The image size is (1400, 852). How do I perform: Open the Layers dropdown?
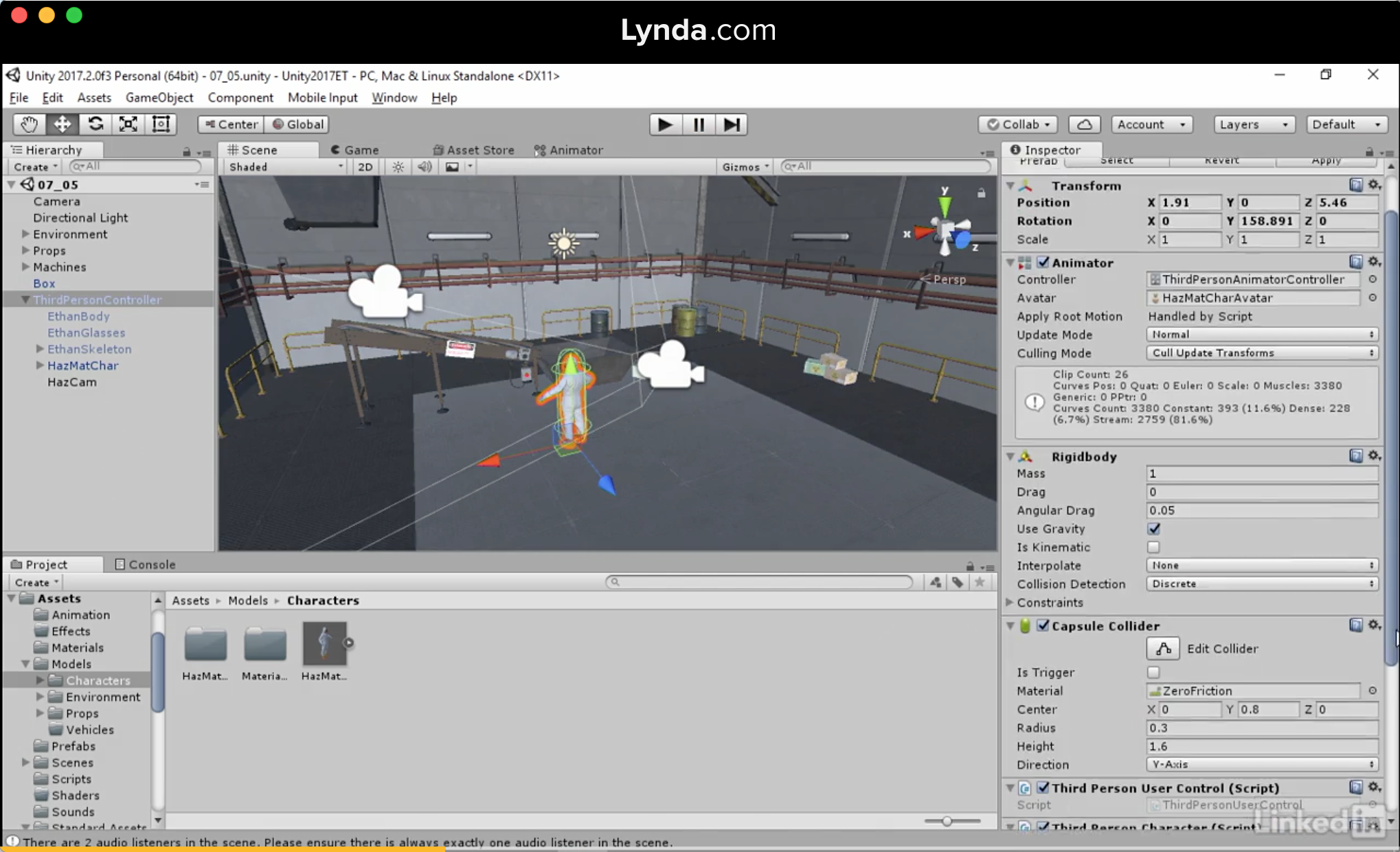click(x=1254, y=124)
